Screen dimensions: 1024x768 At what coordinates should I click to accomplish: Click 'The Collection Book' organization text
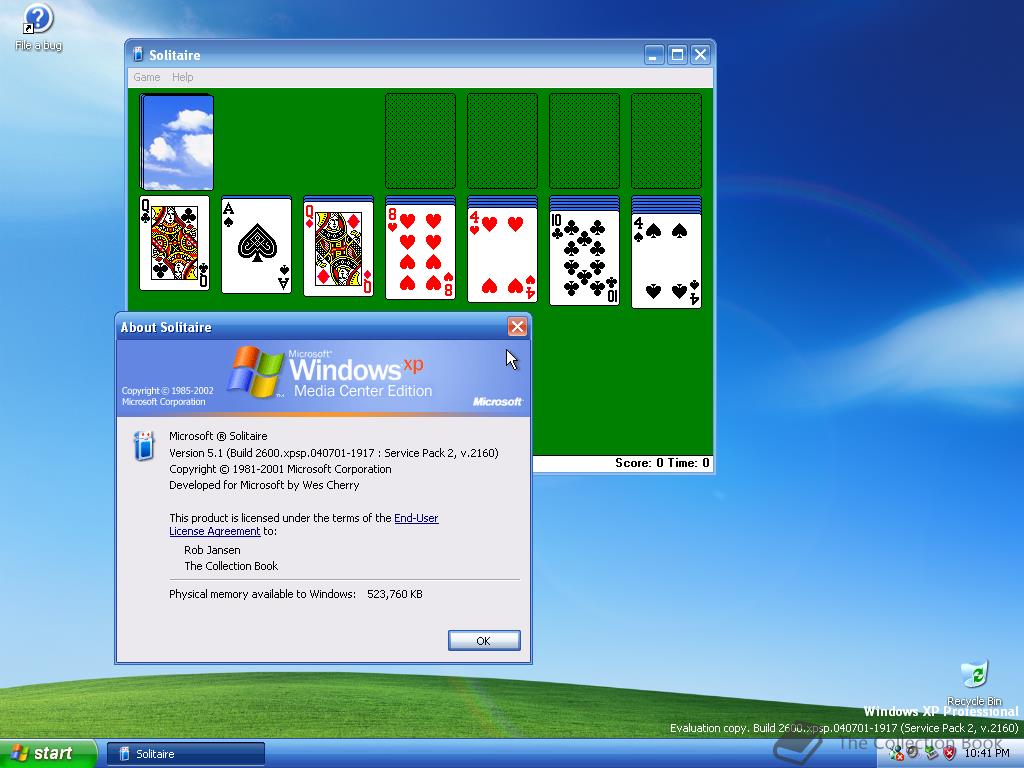click(x=231, y=566)
